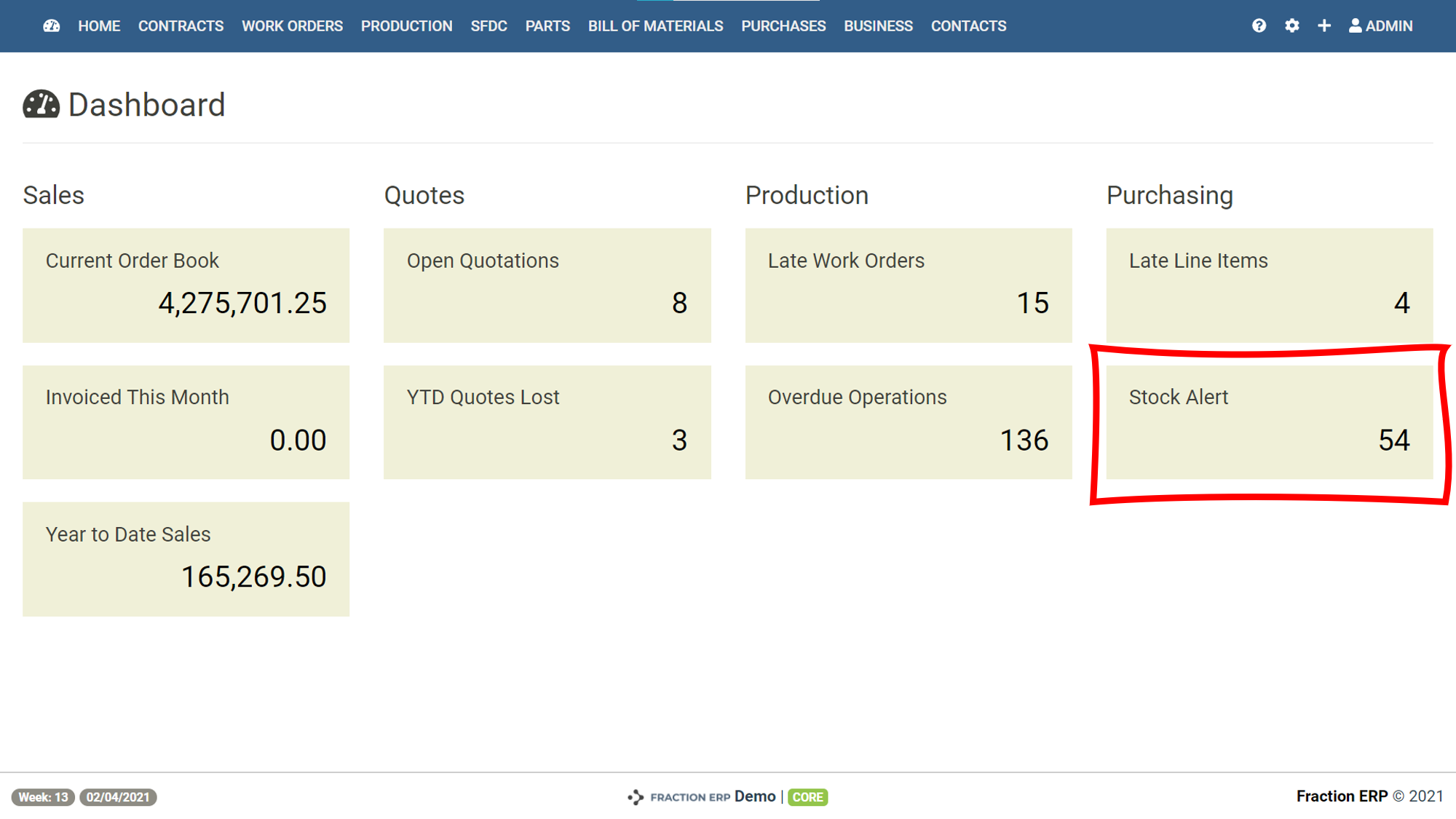Go to the PRODUCTION menu
The image size is (1456, 819).
[x=406, y=26]
